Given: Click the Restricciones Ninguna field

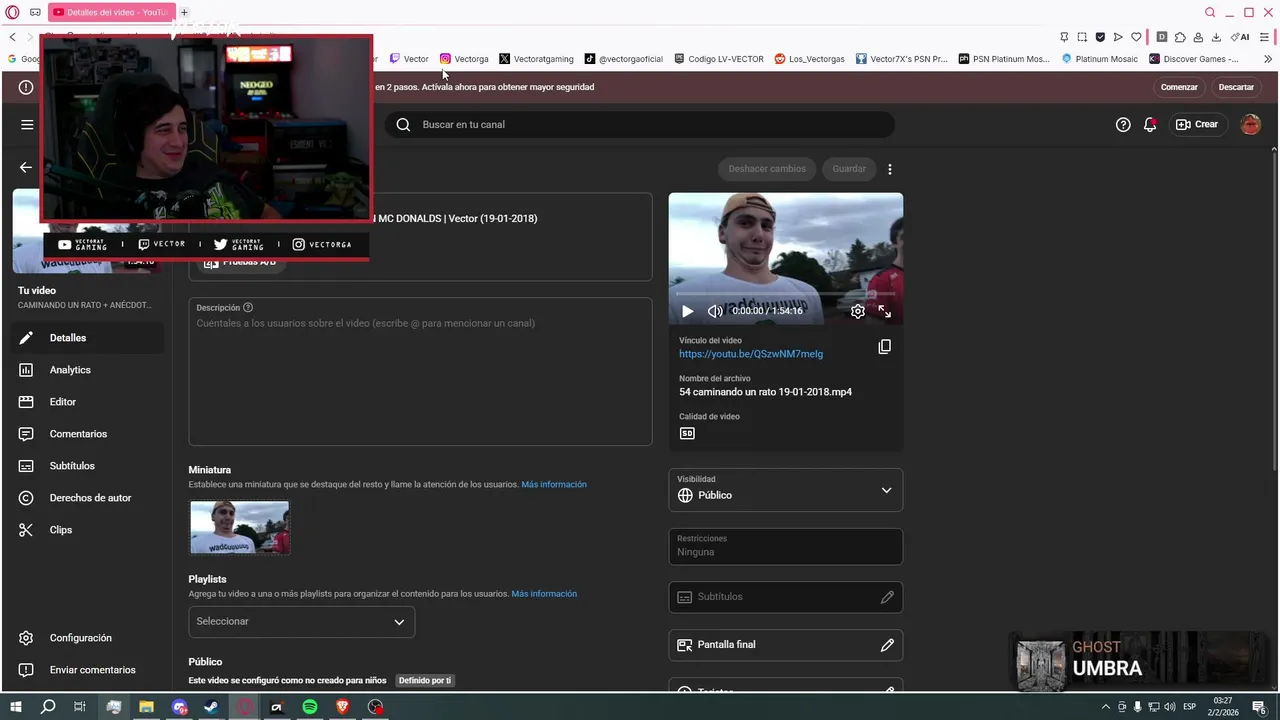Looking at the screenshot, I should 786,546.
